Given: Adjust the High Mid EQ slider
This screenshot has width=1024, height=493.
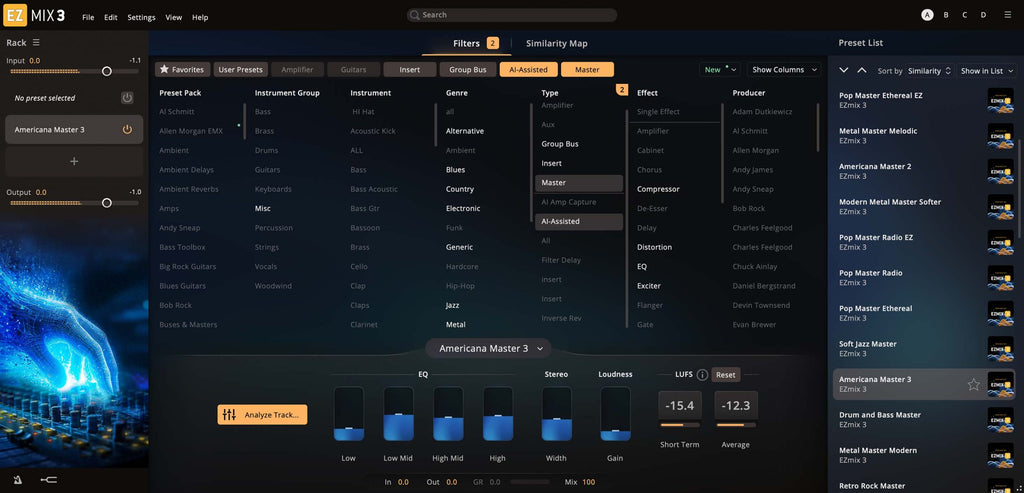Looking at the screenshot, I should coord(448,414).
